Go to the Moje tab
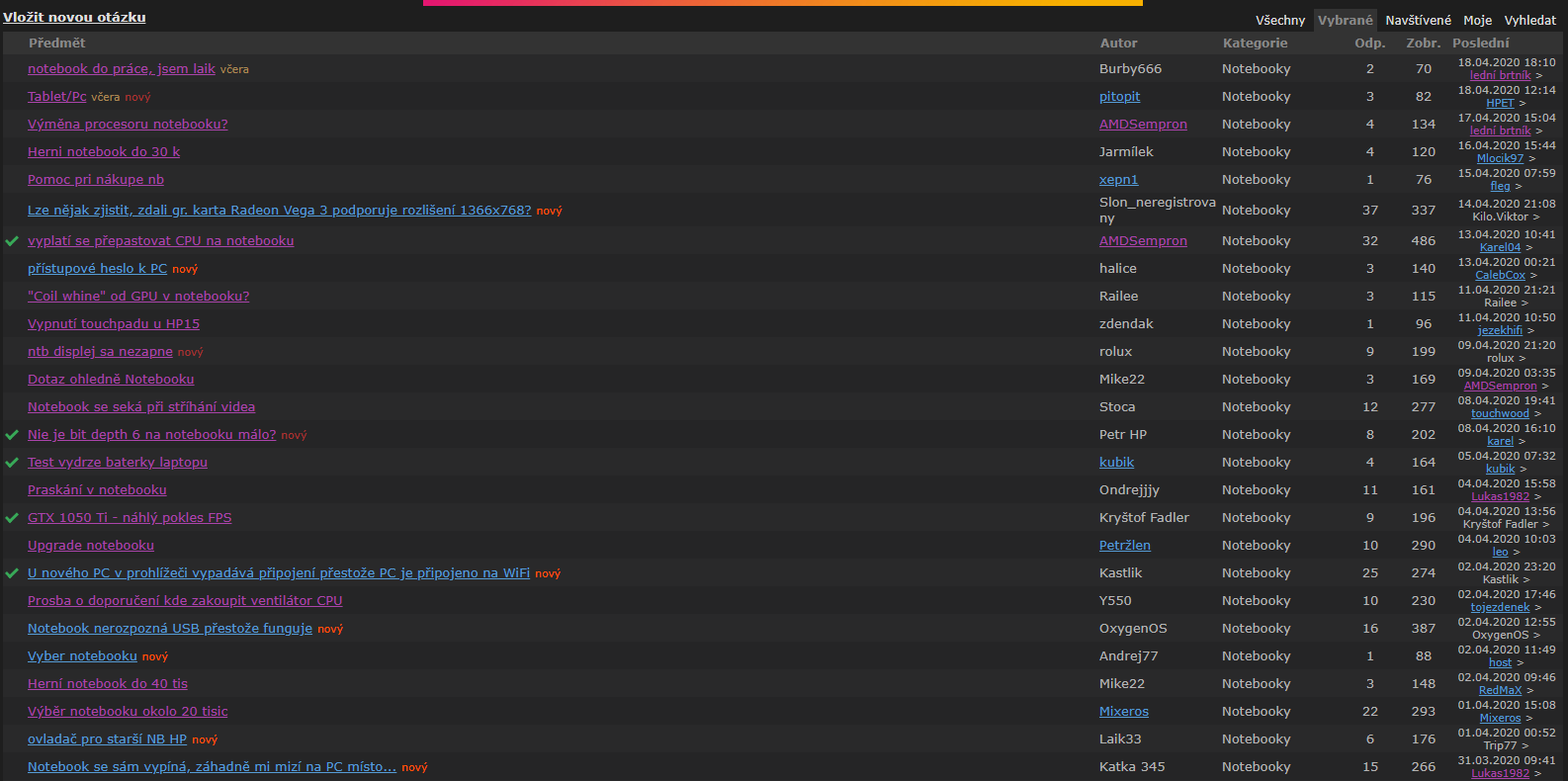Viewport: 1568px width, 781px height. [1478, 20]
